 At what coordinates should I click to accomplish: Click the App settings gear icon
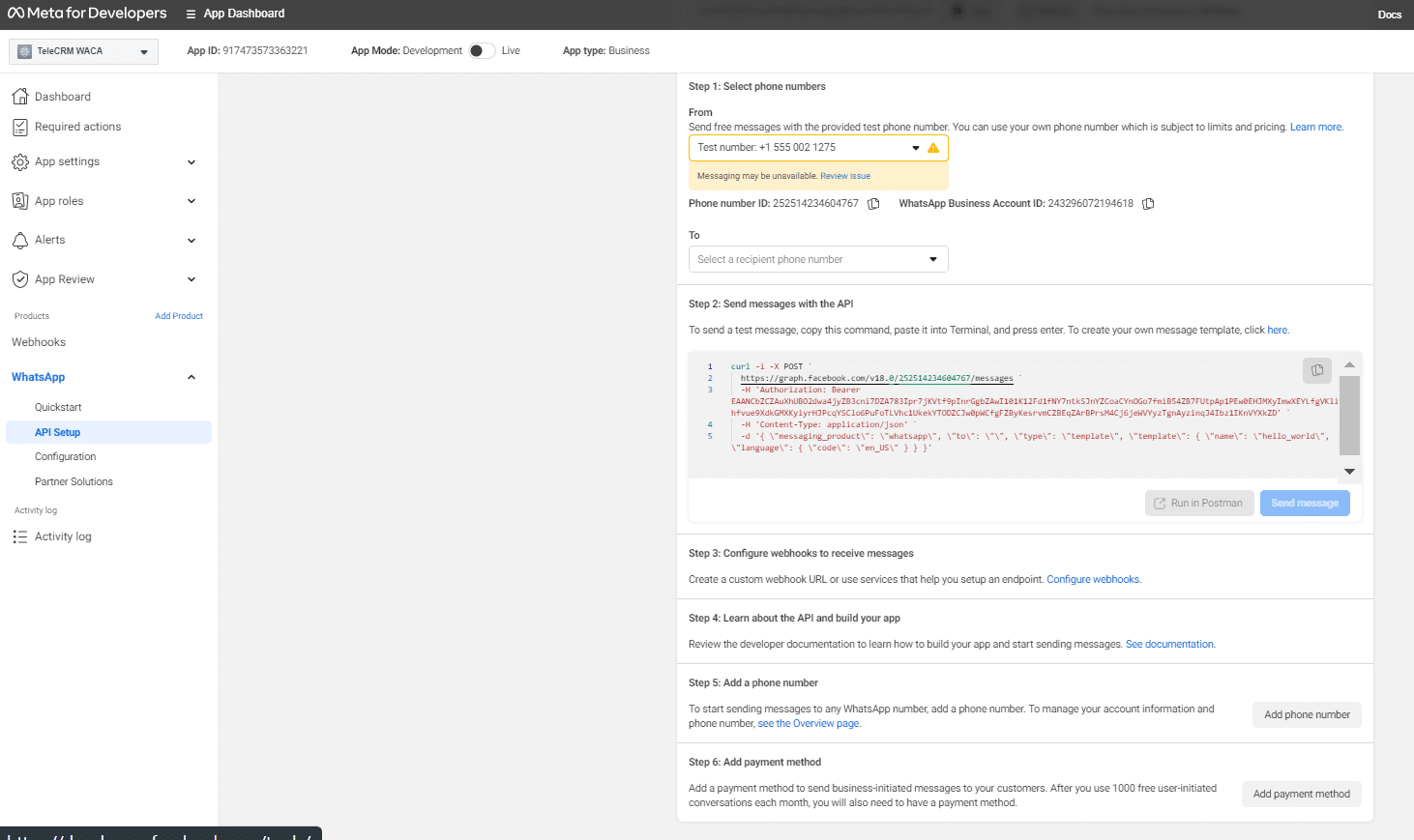[x=20, y=161]
